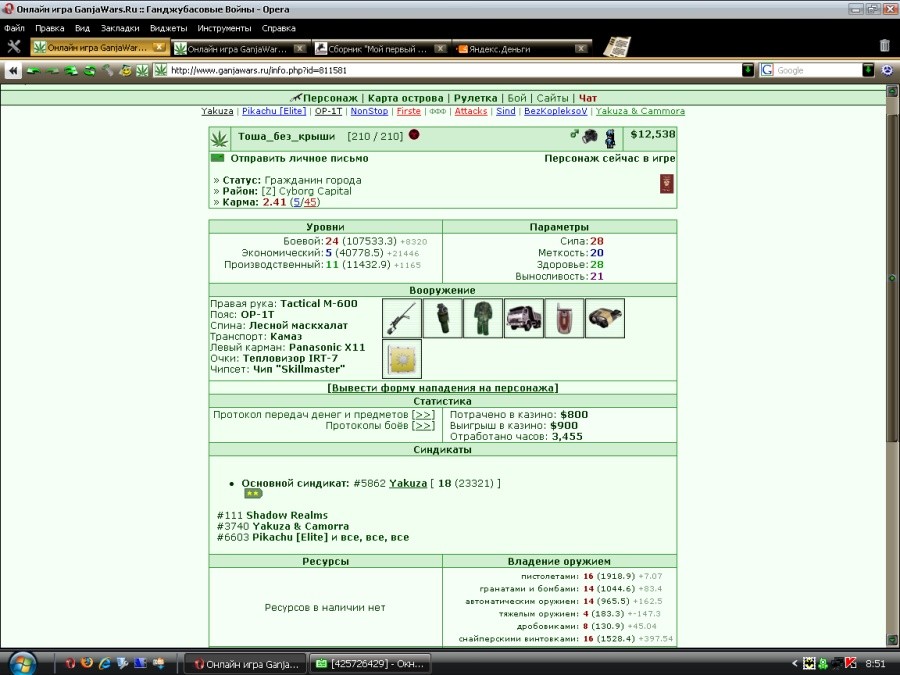Click the URL address field
Viewport: 900px width, 675px height.
click(x=455, y=70)
